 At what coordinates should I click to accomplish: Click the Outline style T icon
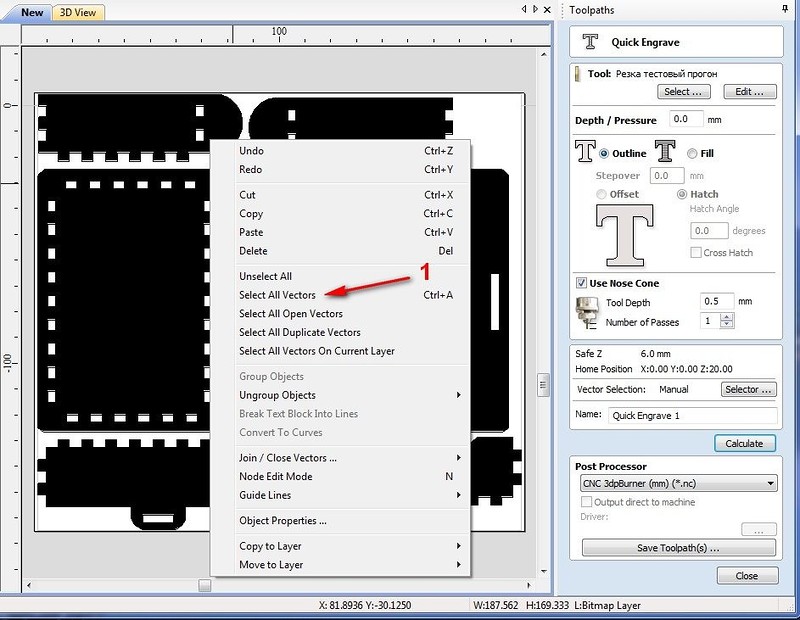pyautogui.click(x=585, y=152)
